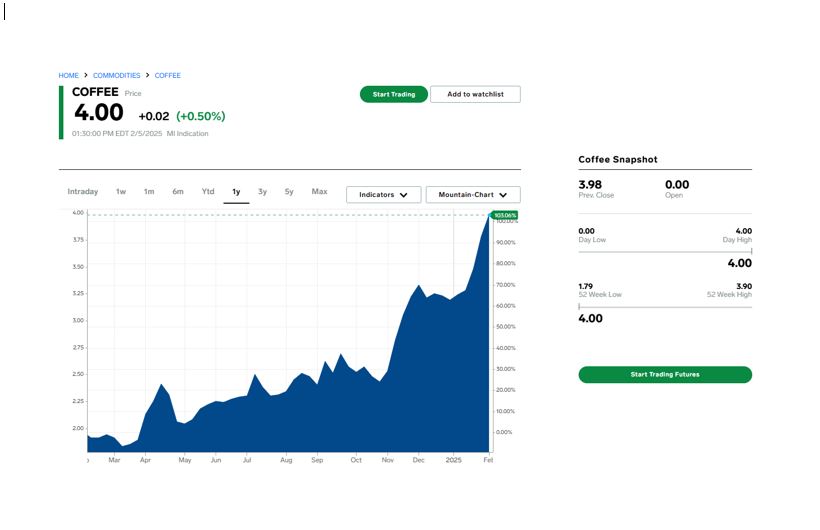The height and width of the screenshot is (530, 820).
Task: Click the MI Indication label
Action: coord(187,133)
